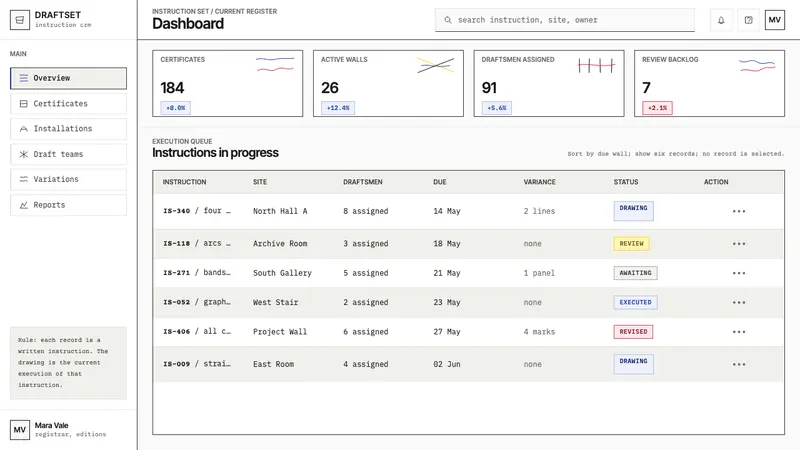800x450 pixels.
Task: Sort by the Due column header
Action: coord(440,182)
